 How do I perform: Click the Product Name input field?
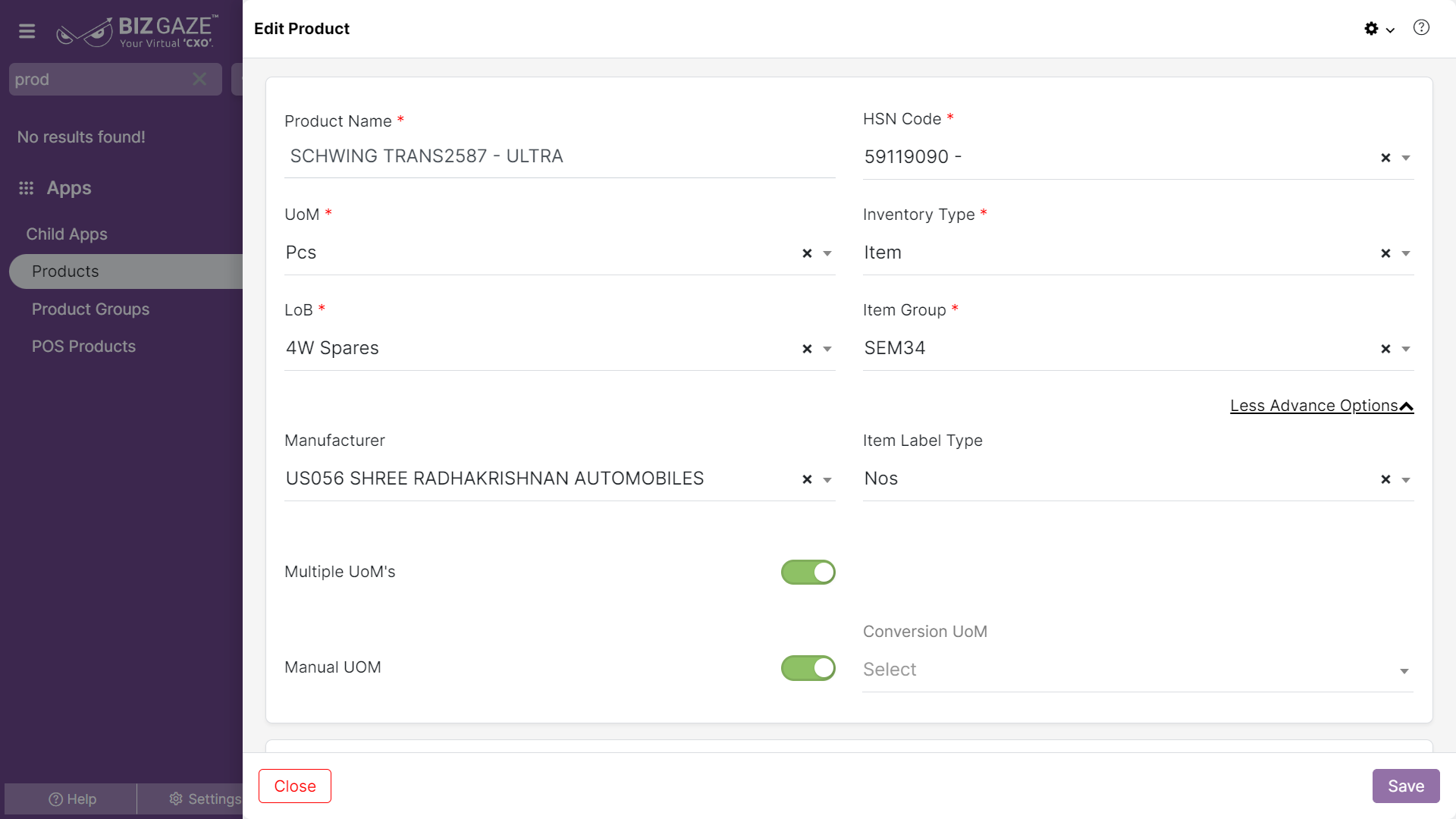point(560,156)
